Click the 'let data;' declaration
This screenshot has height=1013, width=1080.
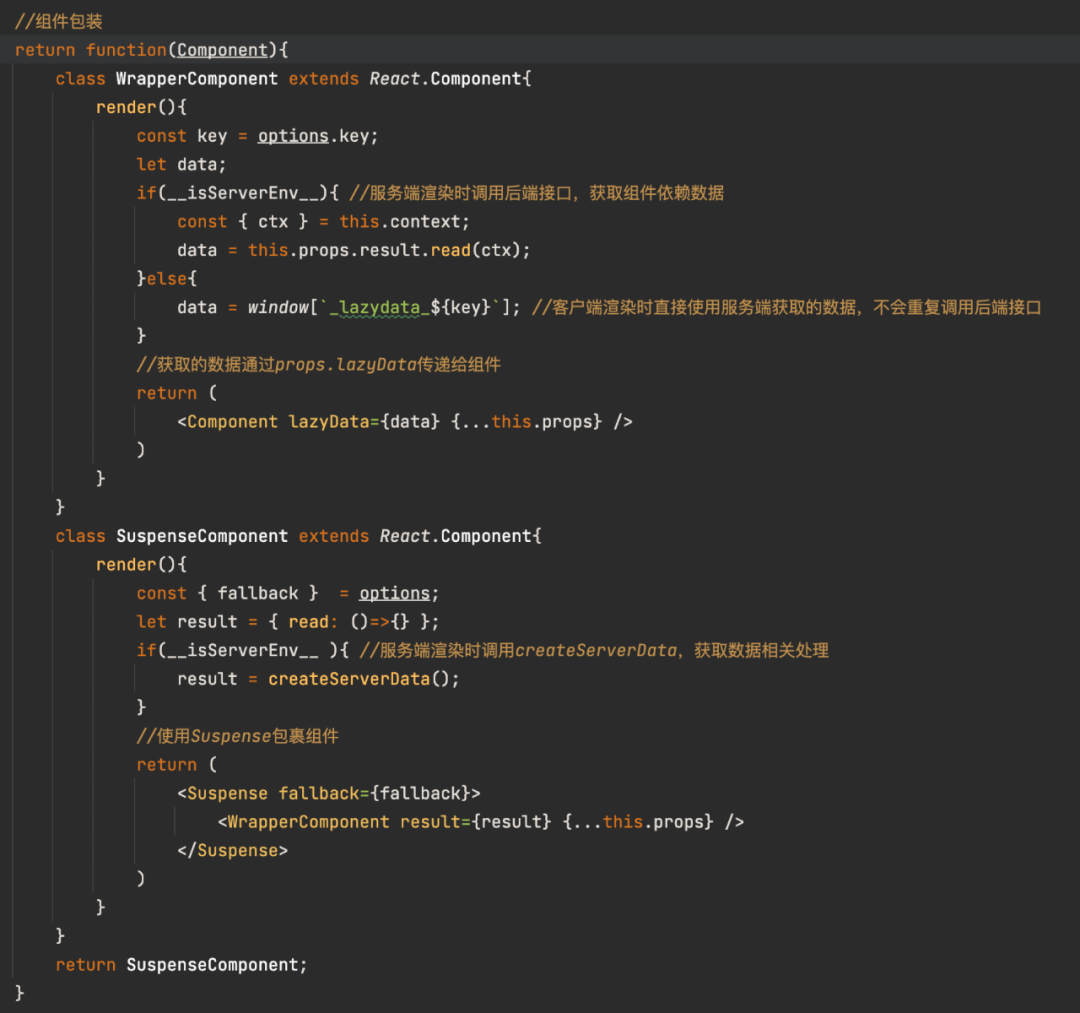click(181, 165)
